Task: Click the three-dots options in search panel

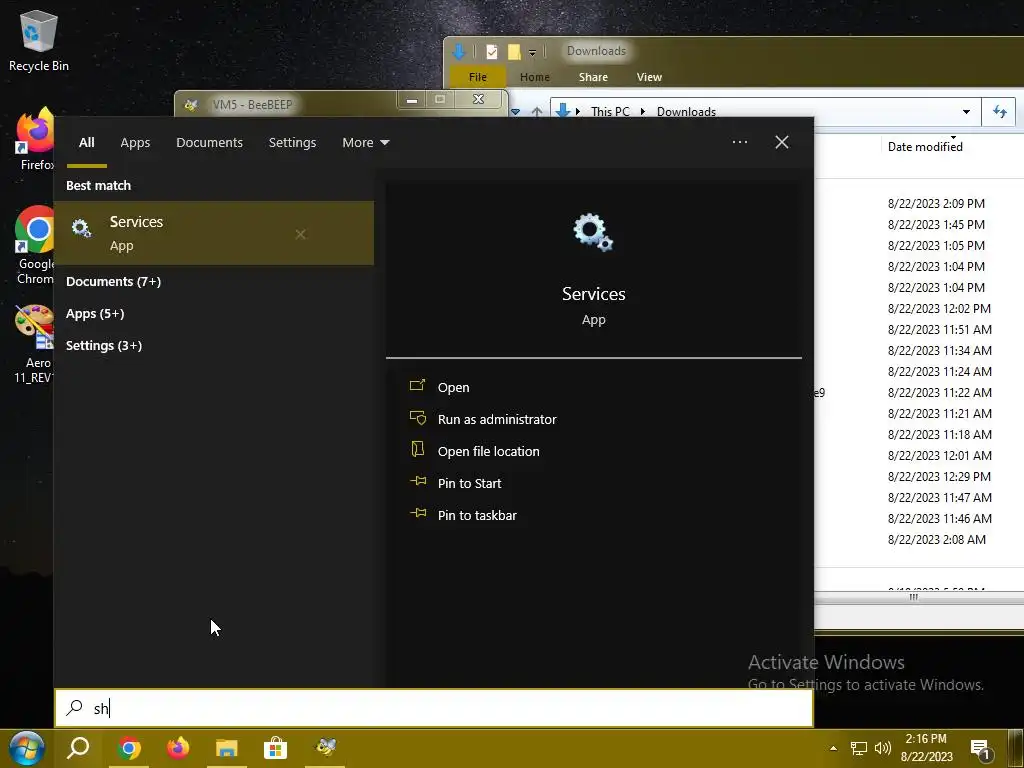Action: 739,142
